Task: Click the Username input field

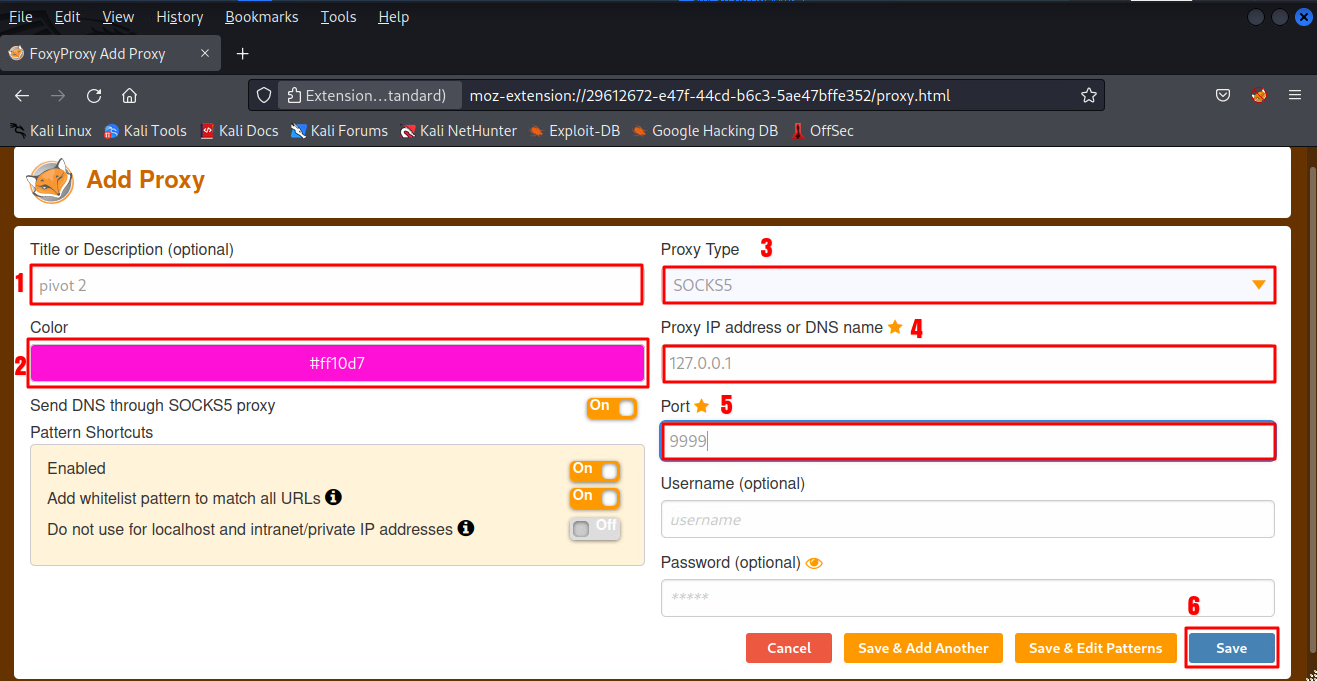Action: coord(967,520)
